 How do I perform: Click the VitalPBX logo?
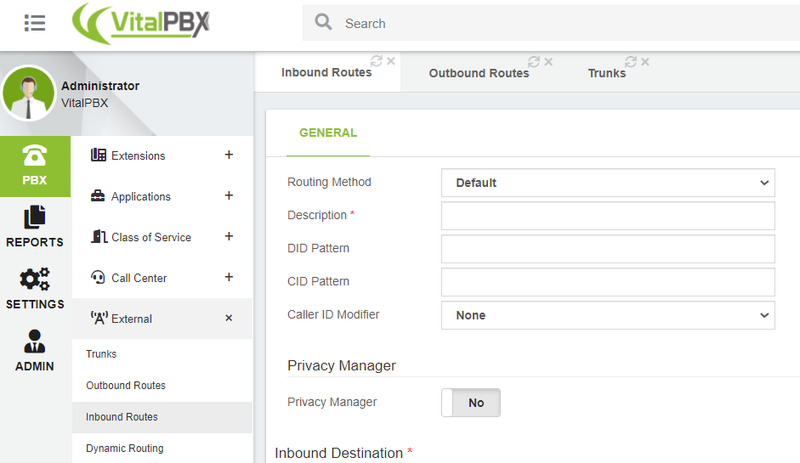(141, 23)
